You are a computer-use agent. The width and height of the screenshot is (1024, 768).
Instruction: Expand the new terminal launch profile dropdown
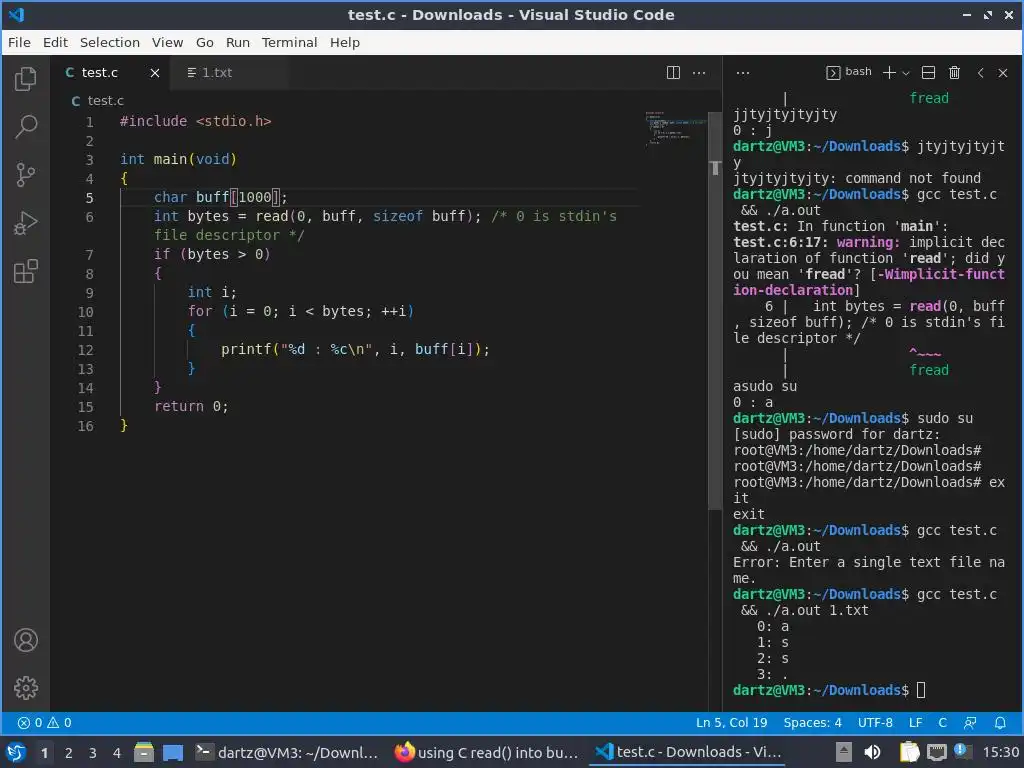906,73
